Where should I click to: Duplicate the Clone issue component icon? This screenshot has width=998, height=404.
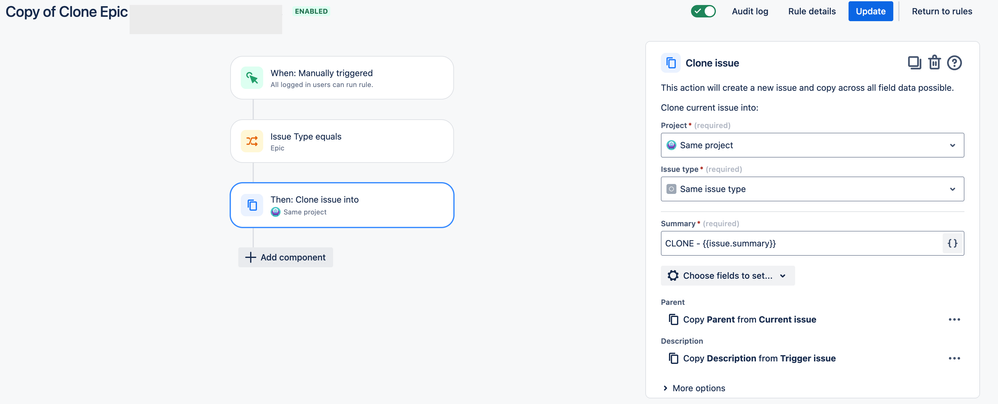click(x=914, y=62)
